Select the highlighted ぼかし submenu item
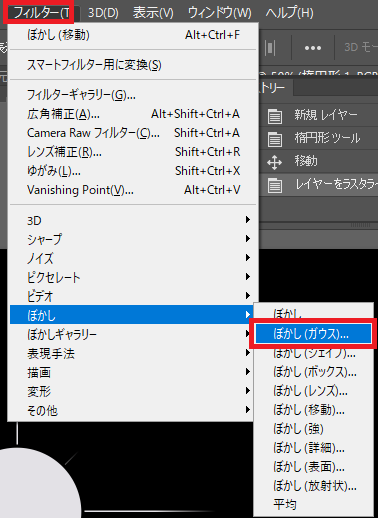378x518 pixels. (x=132, y=315)
